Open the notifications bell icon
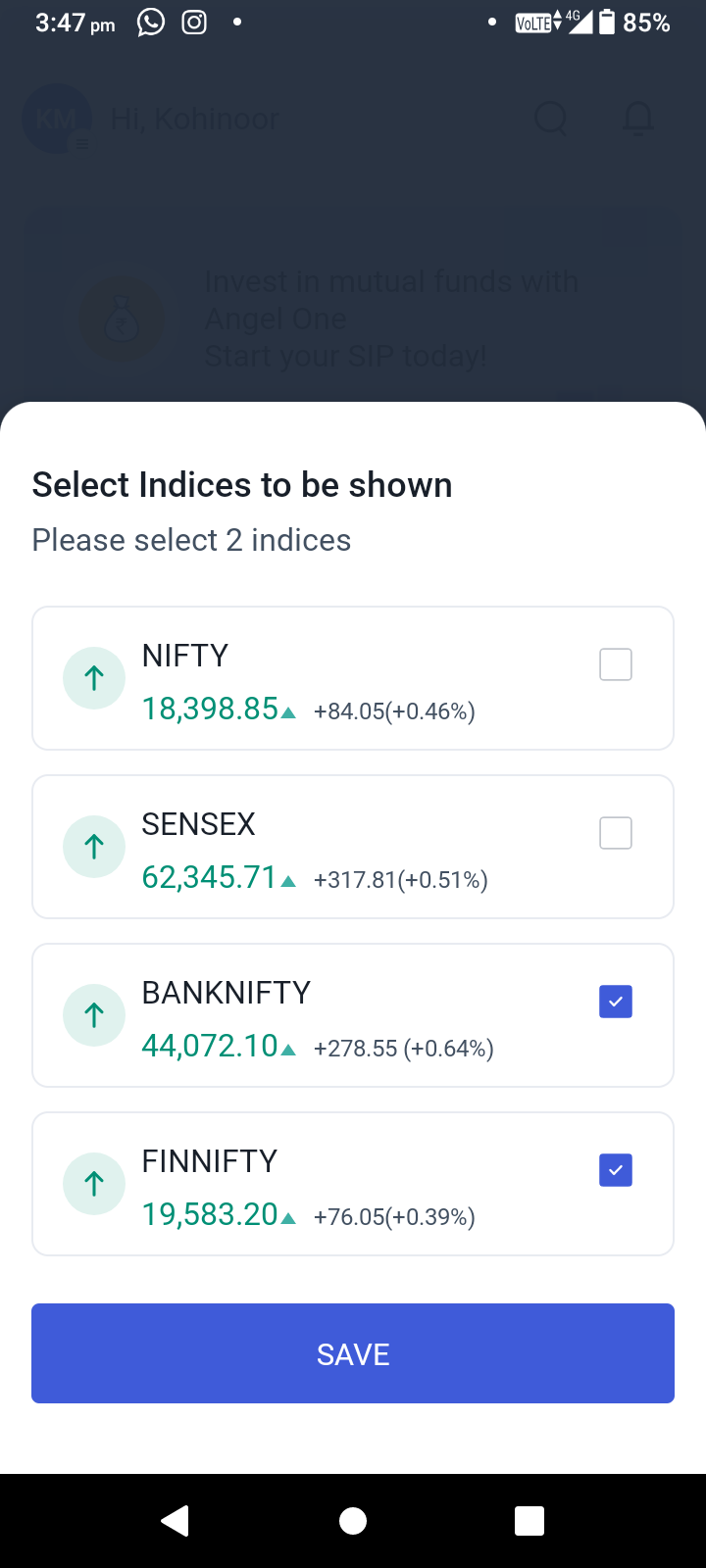 639,120
